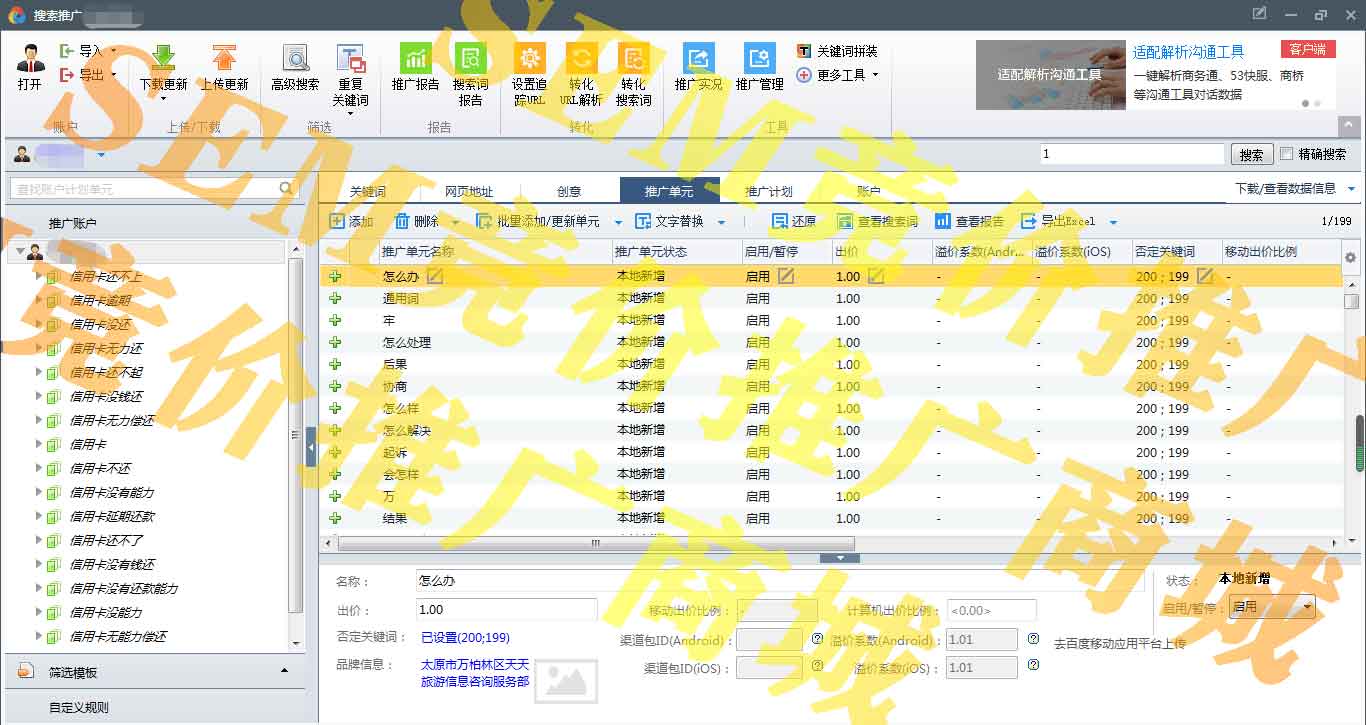
Task: Expand the 信用卡逾期 tree node
Action: [39, 300]
